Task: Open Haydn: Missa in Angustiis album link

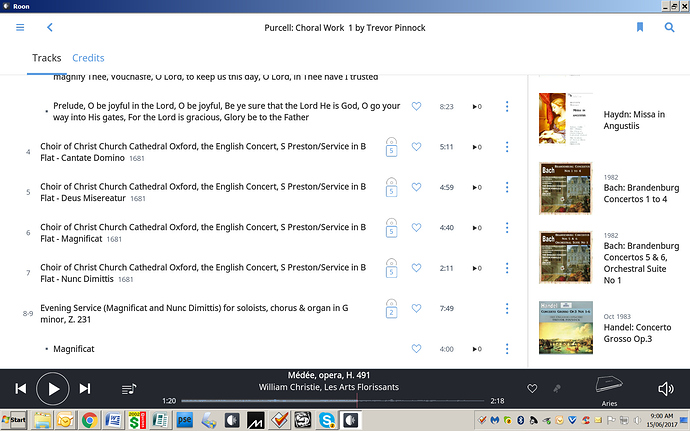Action: tap(634, 120)
